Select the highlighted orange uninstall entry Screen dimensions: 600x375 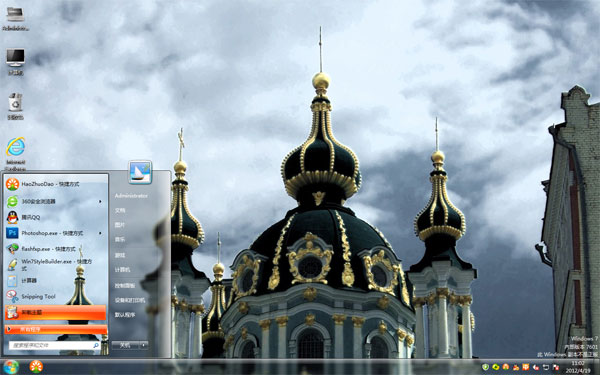coord(55,312)
